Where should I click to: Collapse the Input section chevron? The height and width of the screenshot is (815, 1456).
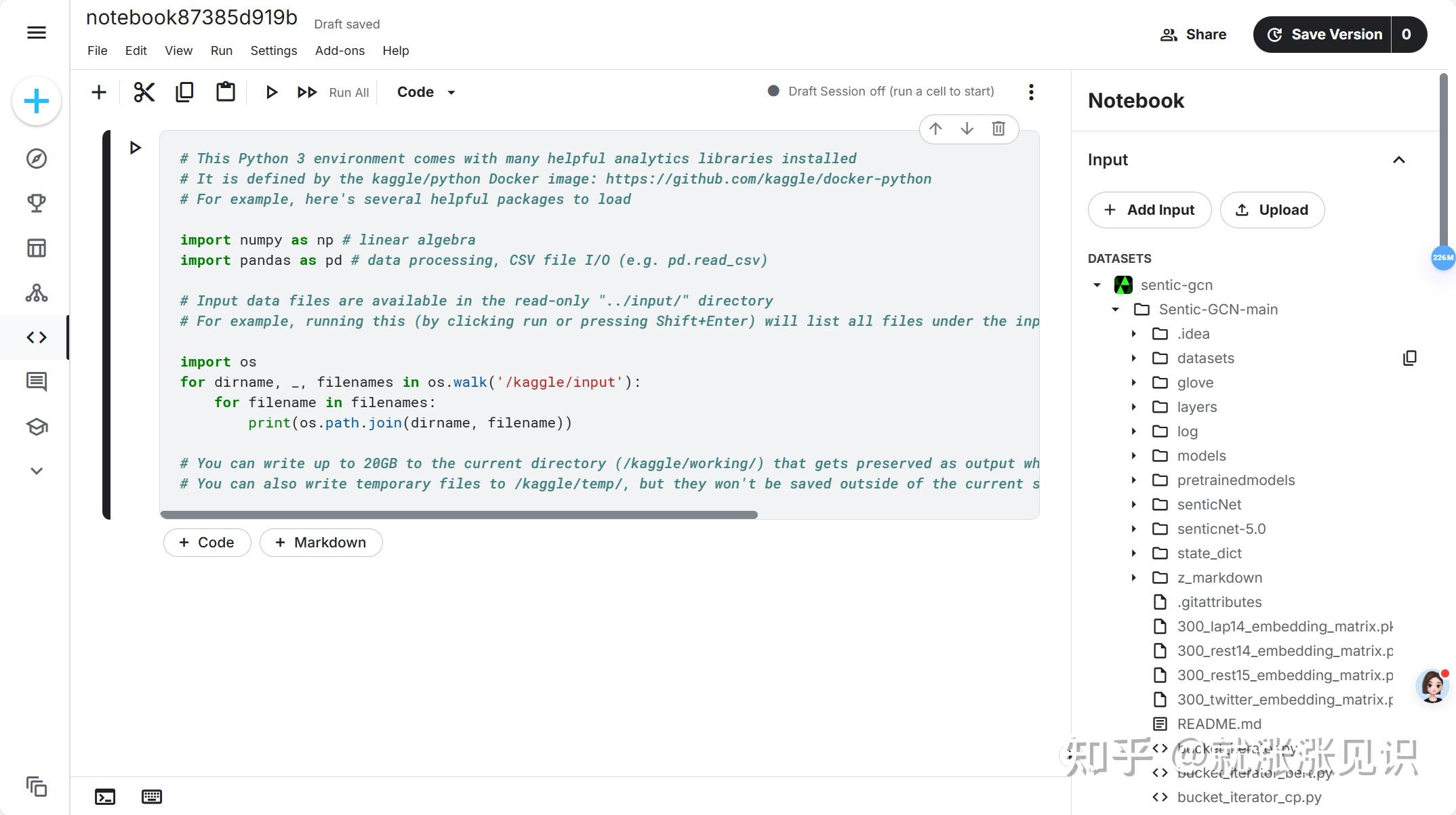[1398, 160]
